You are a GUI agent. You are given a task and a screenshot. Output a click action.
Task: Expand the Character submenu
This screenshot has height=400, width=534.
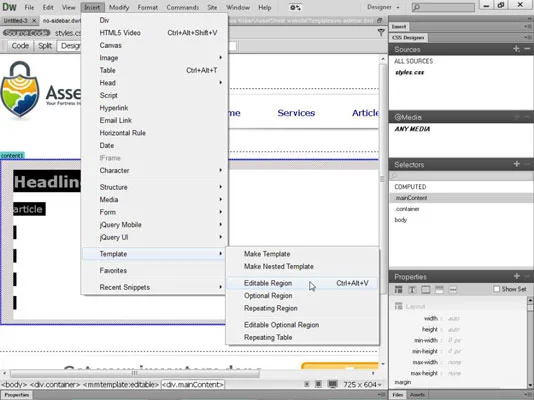(x=155, y=170)
